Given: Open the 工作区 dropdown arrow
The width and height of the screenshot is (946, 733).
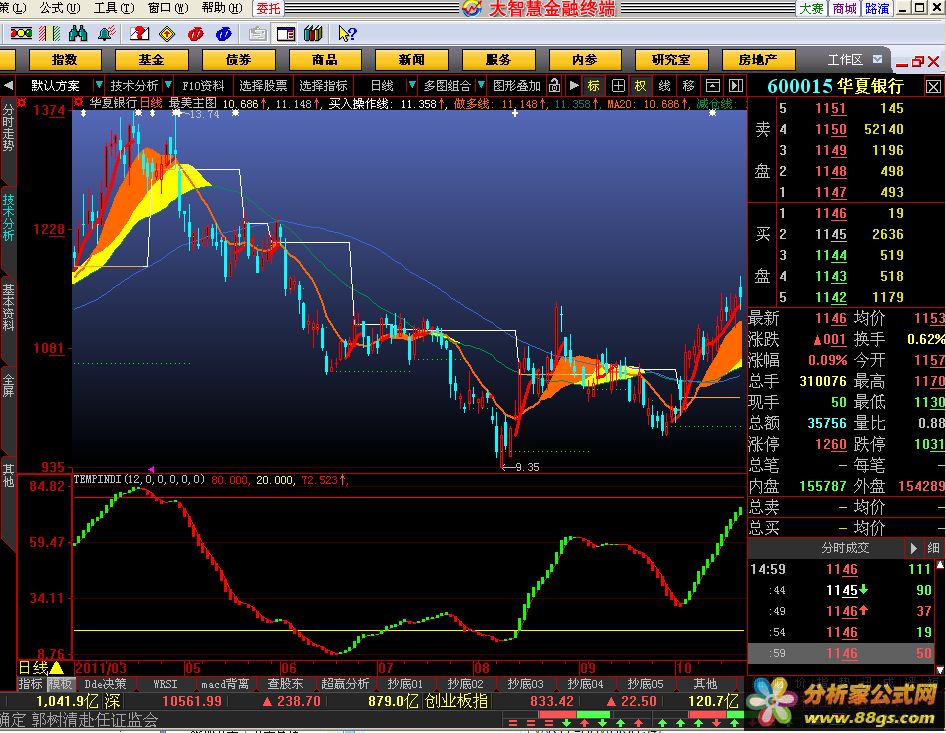Looking at the screenshot, I should (877, 59).
